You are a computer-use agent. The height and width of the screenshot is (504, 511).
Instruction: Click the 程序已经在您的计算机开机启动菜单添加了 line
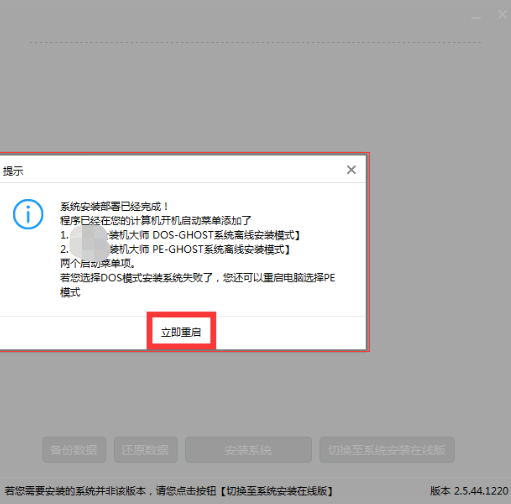click(156, 221)
